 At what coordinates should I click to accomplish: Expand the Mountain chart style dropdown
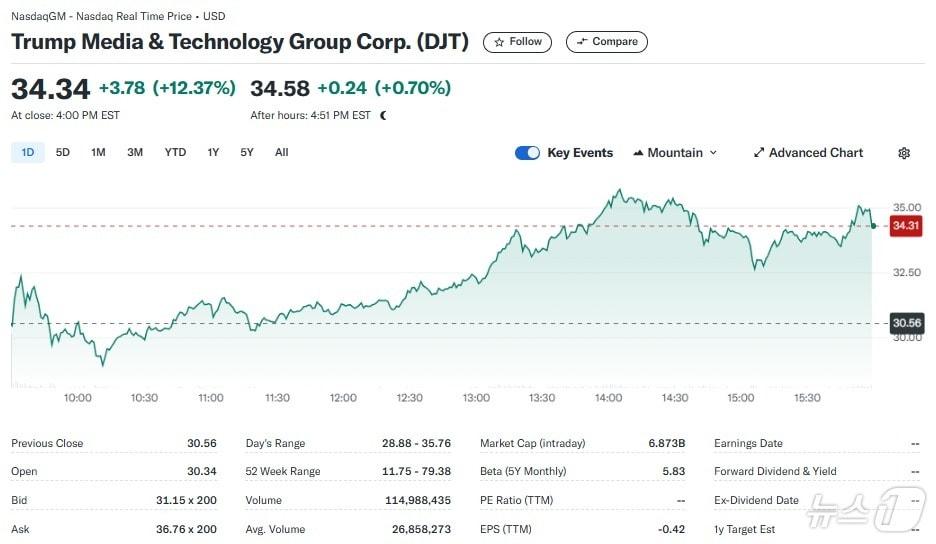[713, 153]
